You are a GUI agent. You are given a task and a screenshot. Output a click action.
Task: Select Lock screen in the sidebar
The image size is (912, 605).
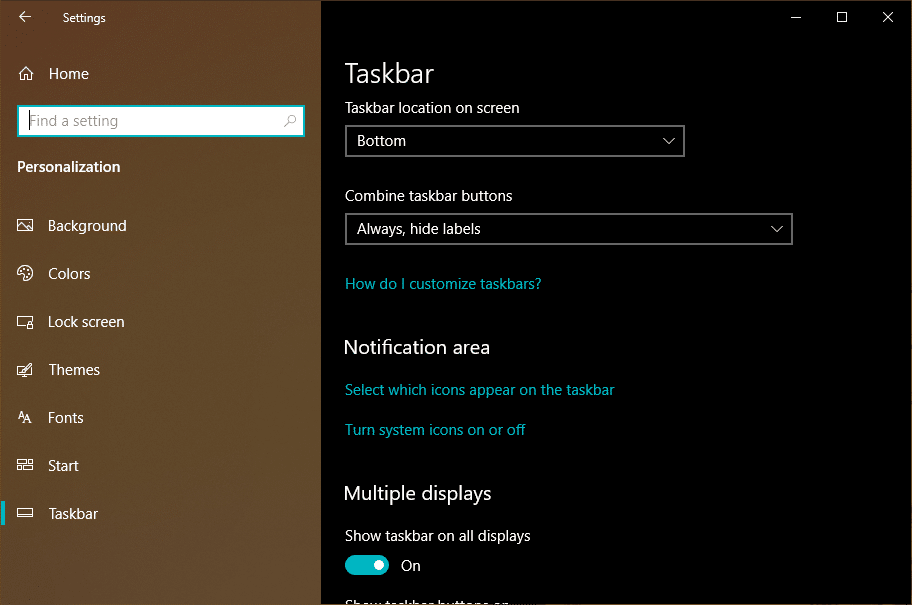click(x=86, y=322)
